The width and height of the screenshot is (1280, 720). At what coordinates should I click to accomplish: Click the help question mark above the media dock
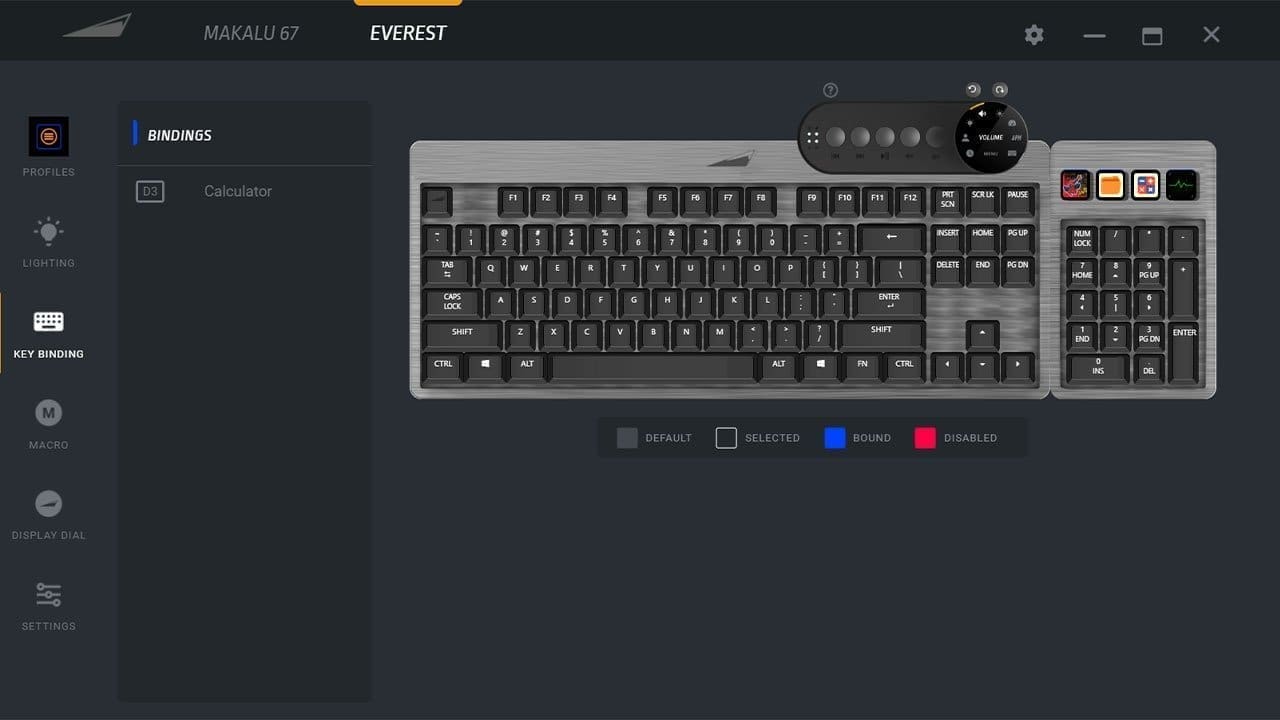[x=830, y=90]
